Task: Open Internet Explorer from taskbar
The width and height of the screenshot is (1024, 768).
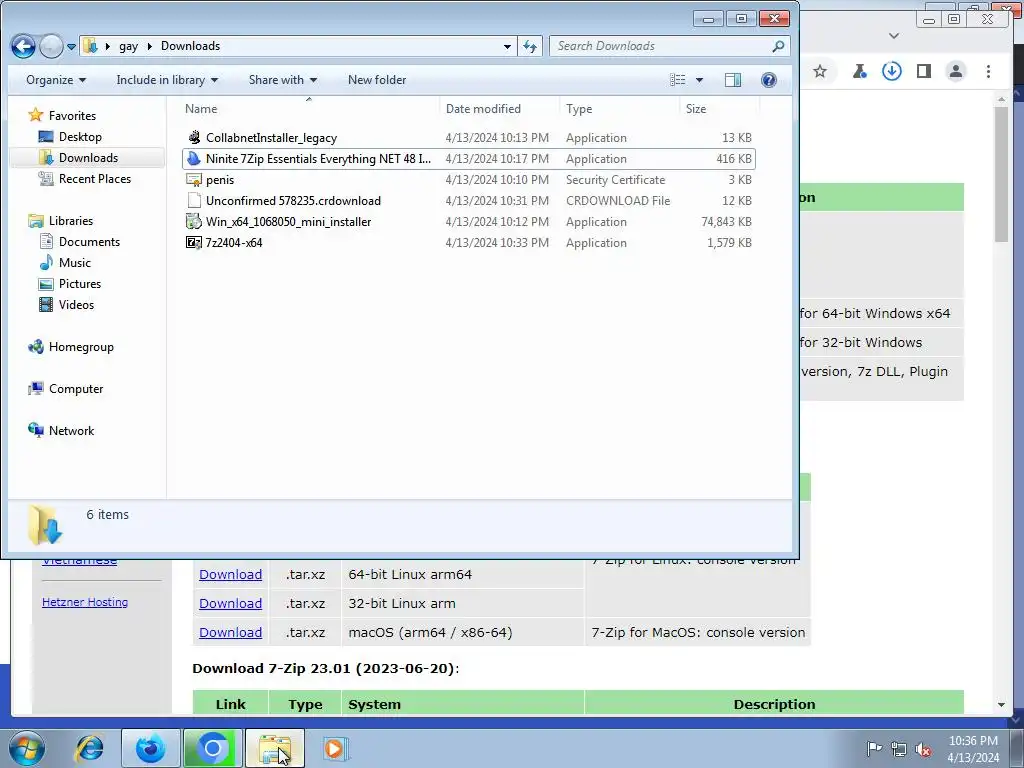Action: click(x=89, y=748)
